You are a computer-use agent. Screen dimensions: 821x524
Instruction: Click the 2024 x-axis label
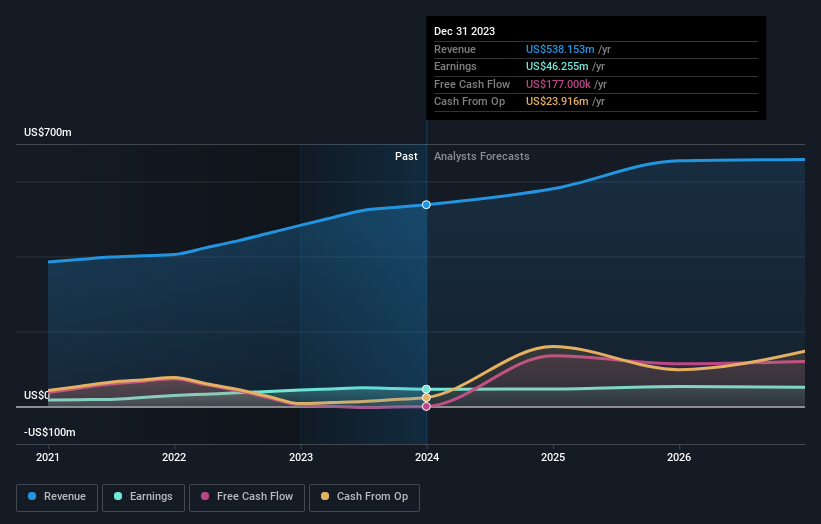(x=427, y=458)
